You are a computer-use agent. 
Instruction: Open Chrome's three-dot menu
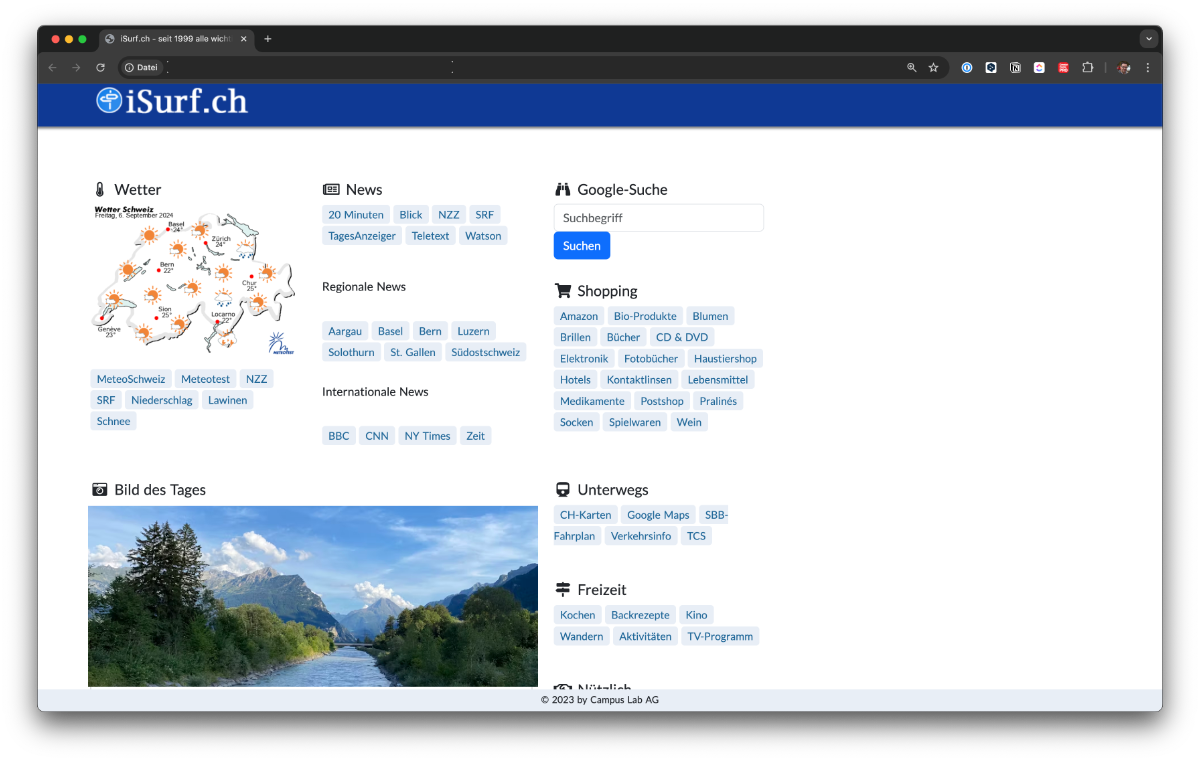[1148, 67]
